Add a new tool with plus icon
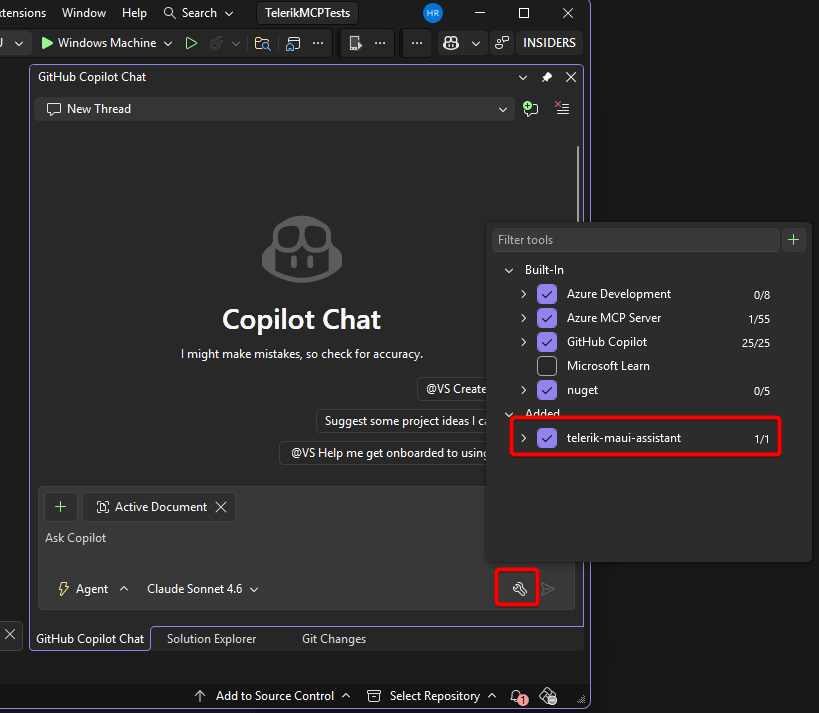Viewport: 819px width, 713px height. tap(793, 240)
